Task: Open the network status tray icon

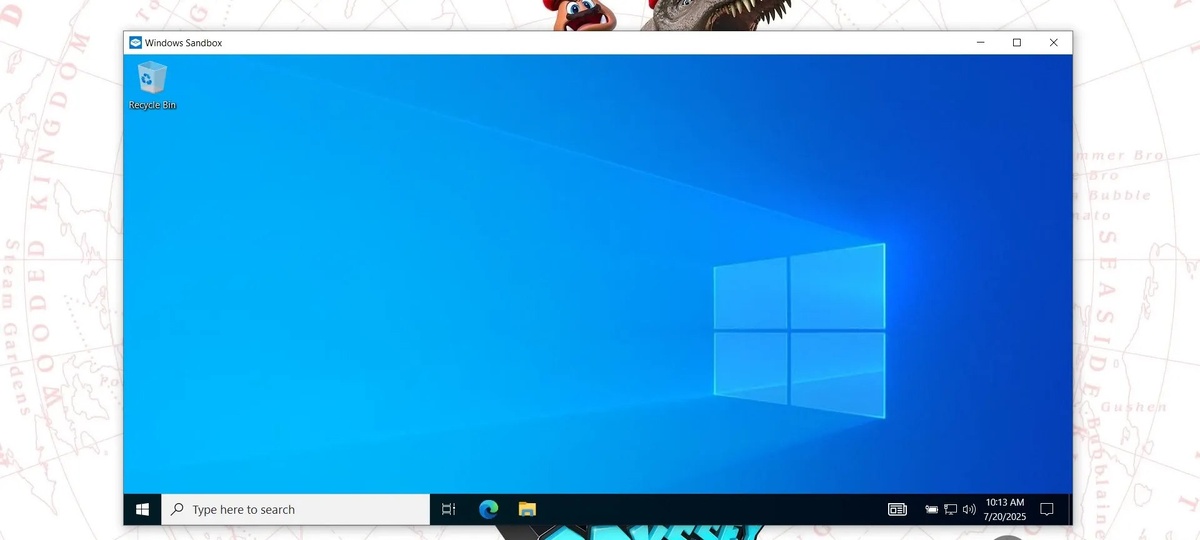Action: [x=950, y=510]
